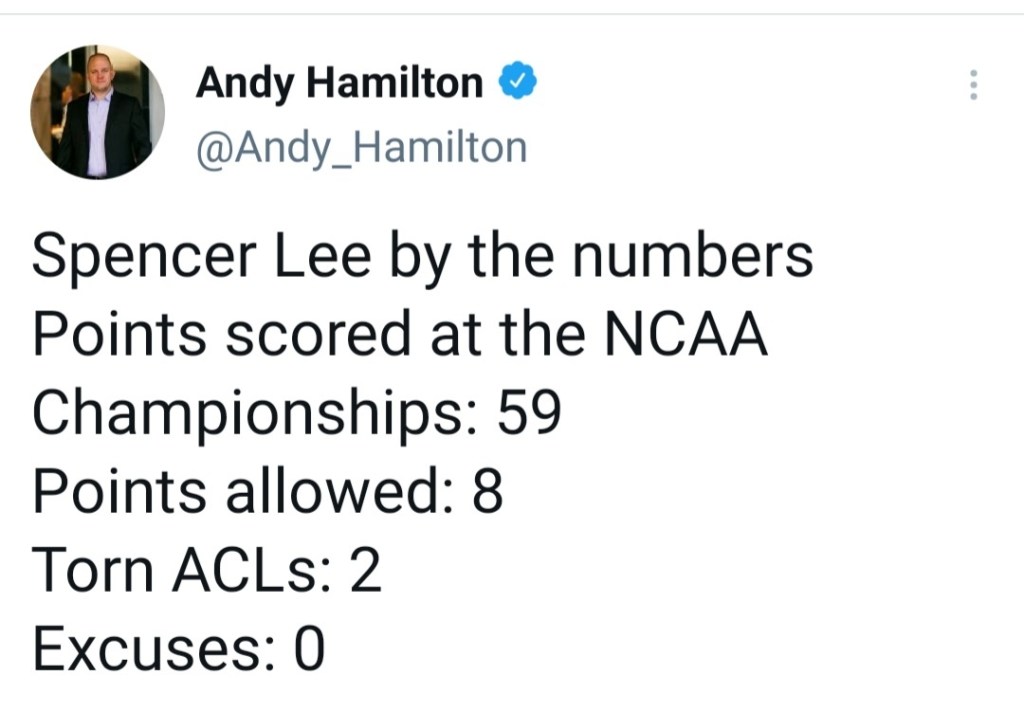This screenshot has width=1024, height=712.
Task: Open Andy Hamilton's profile picture
Action: point(97,112)
